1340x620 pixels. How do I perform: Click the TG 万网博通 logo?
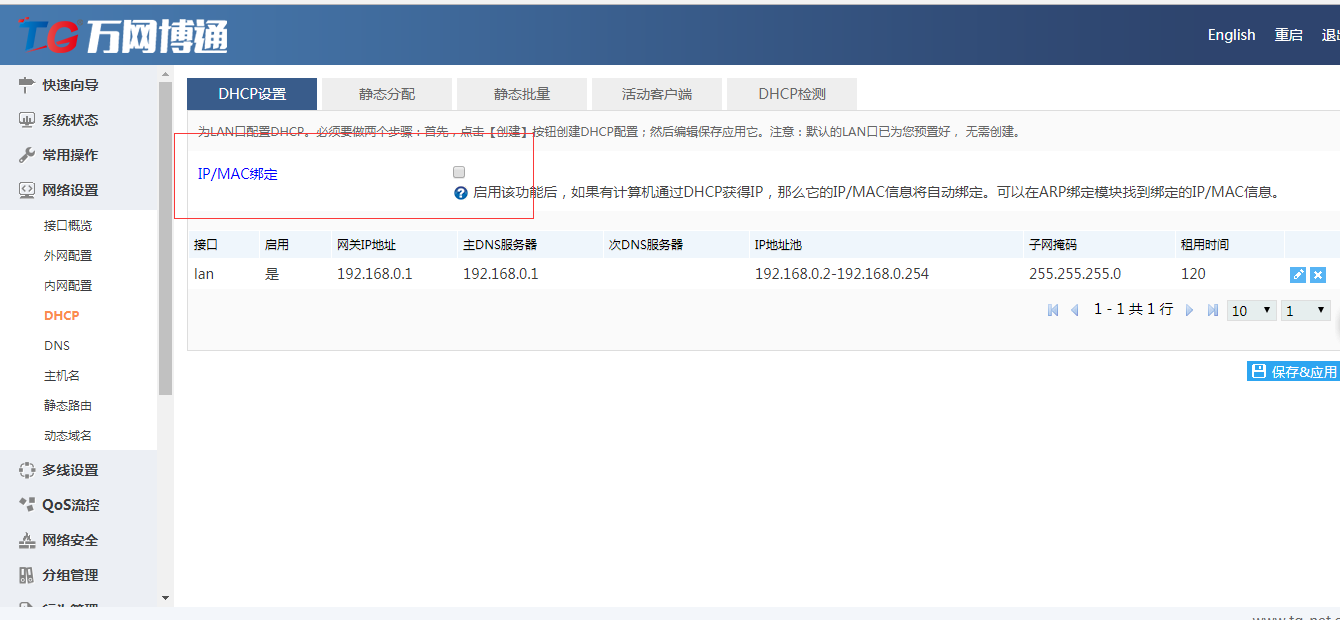point(124,36)
